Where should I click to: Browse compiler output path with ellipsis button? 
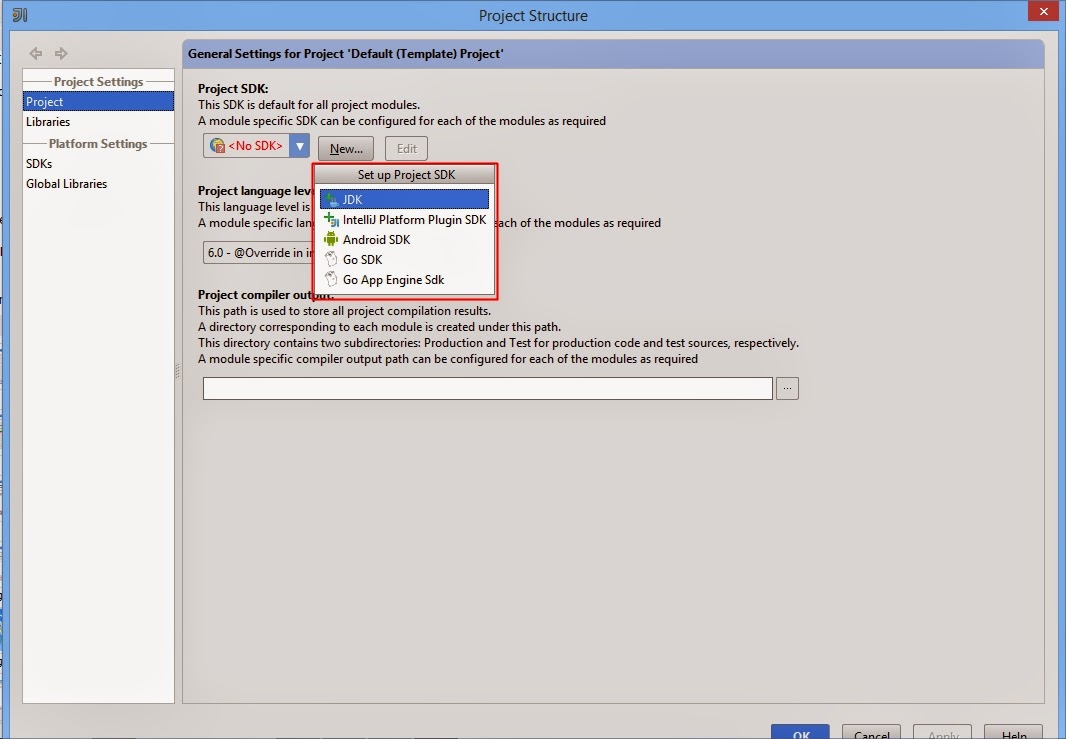coord(787,388)
